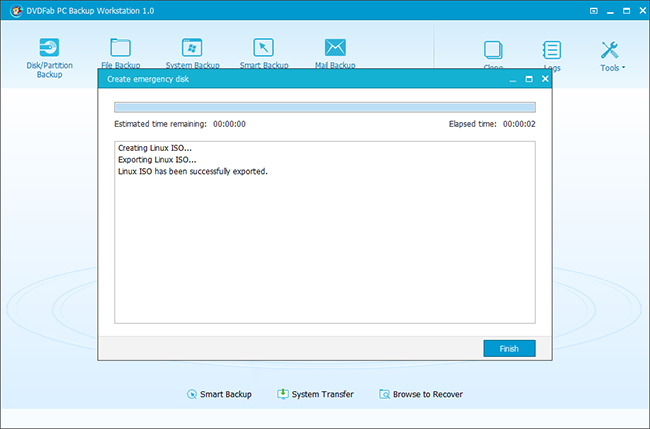Click the Elapsed time value 00:00:02
Viewport: 650px width, 429px height.
point(519,124)
